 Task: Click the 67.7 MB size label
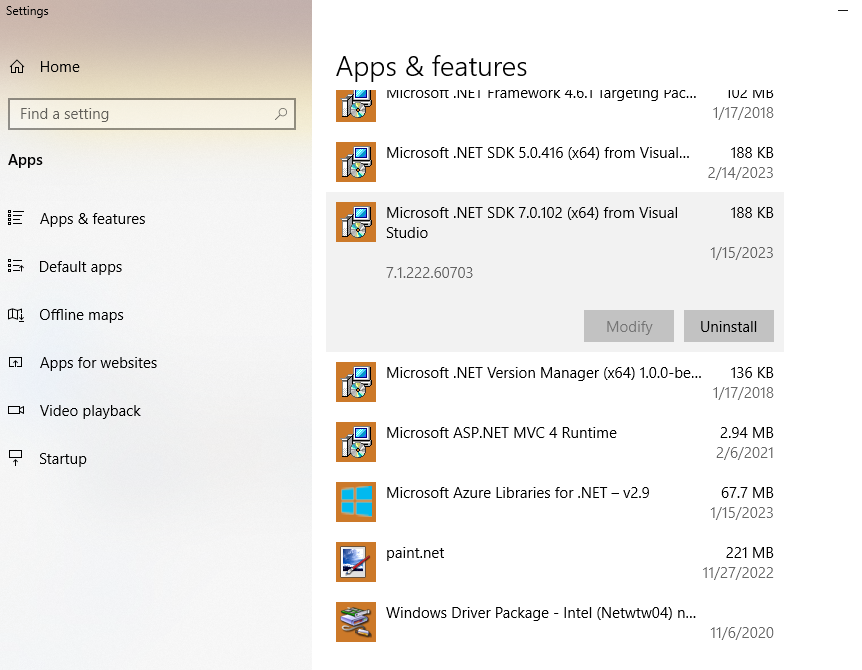click(747, 493)
